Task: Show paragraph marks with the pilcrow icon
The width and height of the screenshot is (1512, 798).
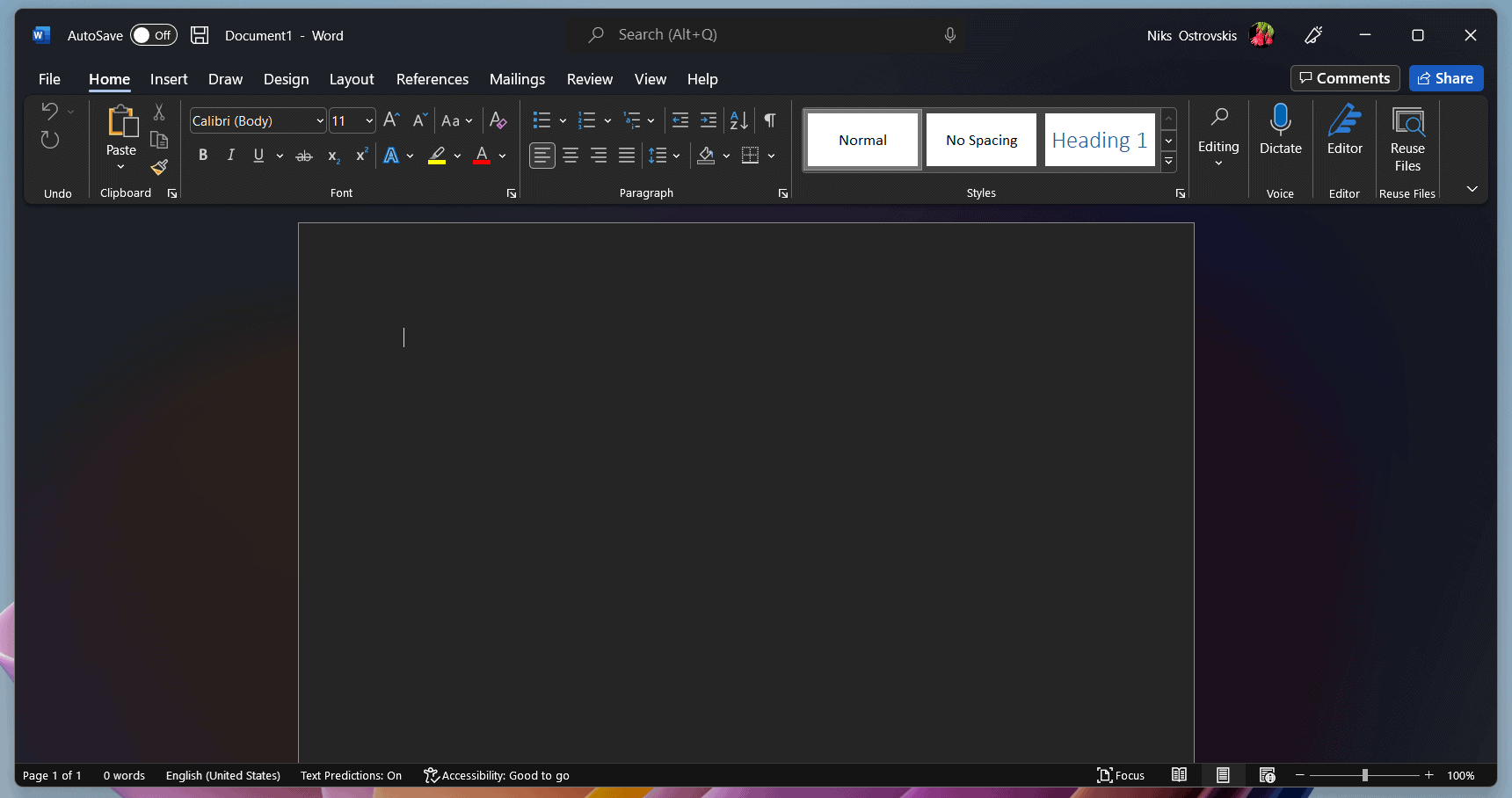Action: point(769,120)
